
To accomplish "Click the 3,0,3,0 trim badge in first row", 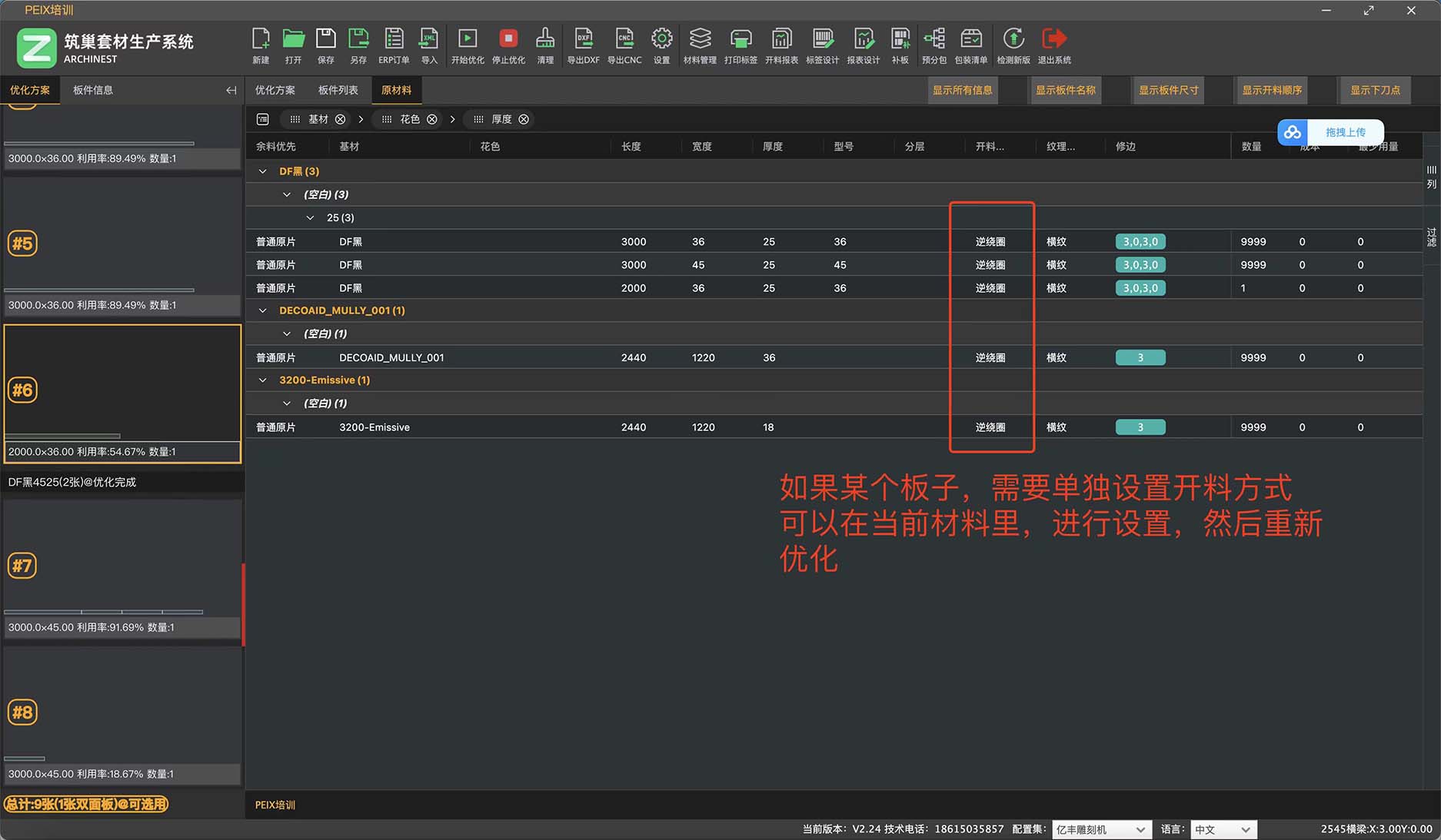I will pos(1140,241).
